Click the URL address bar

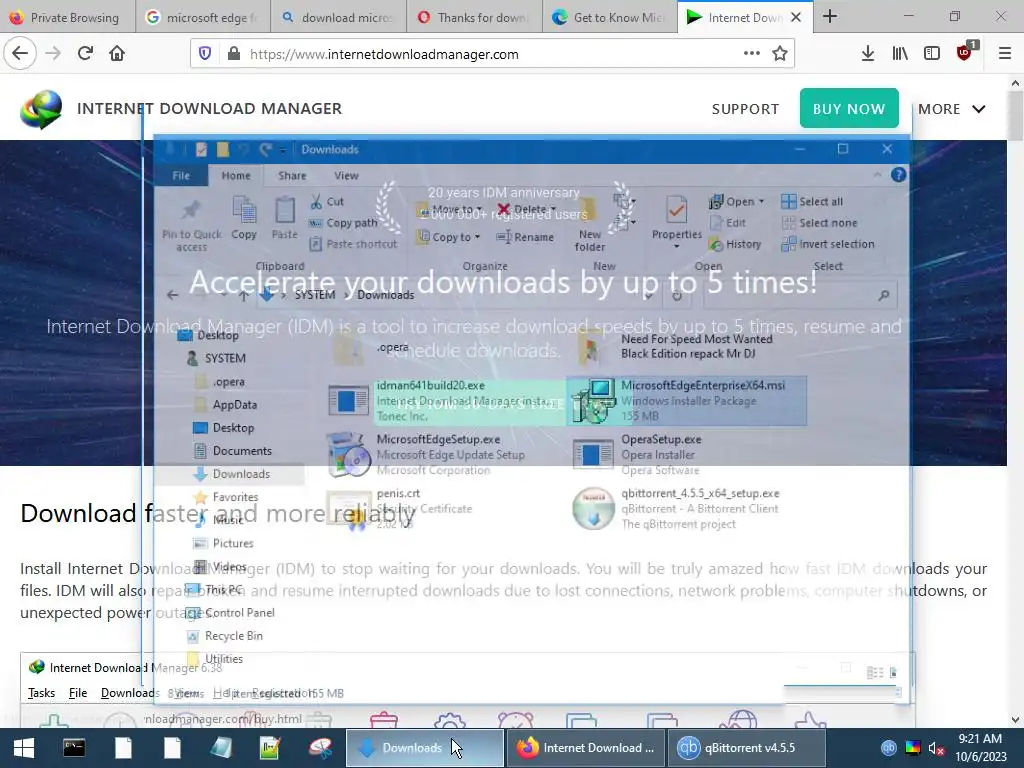[492, 54]
